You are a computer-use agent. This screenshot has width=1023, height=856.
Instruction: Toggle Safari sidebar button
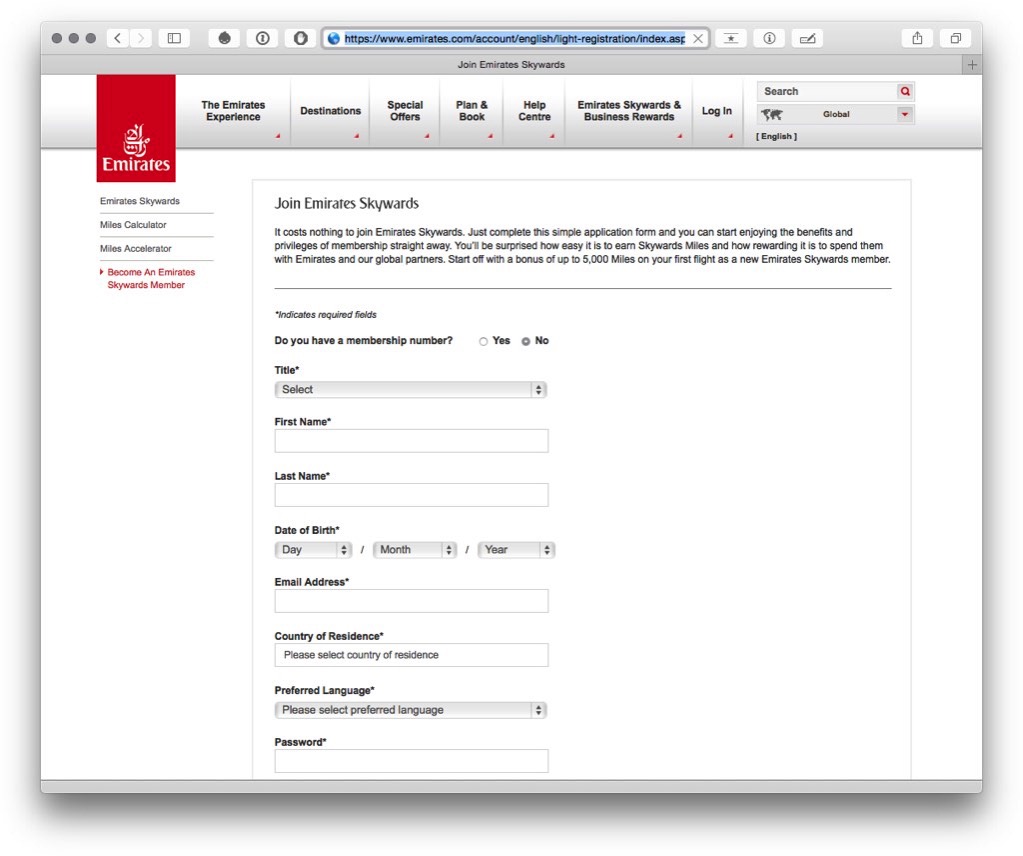coord(174,38)
